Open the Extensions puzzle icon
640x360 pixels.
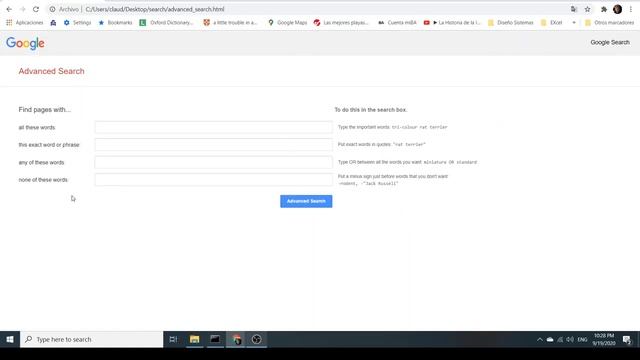[x=604, y=9]
